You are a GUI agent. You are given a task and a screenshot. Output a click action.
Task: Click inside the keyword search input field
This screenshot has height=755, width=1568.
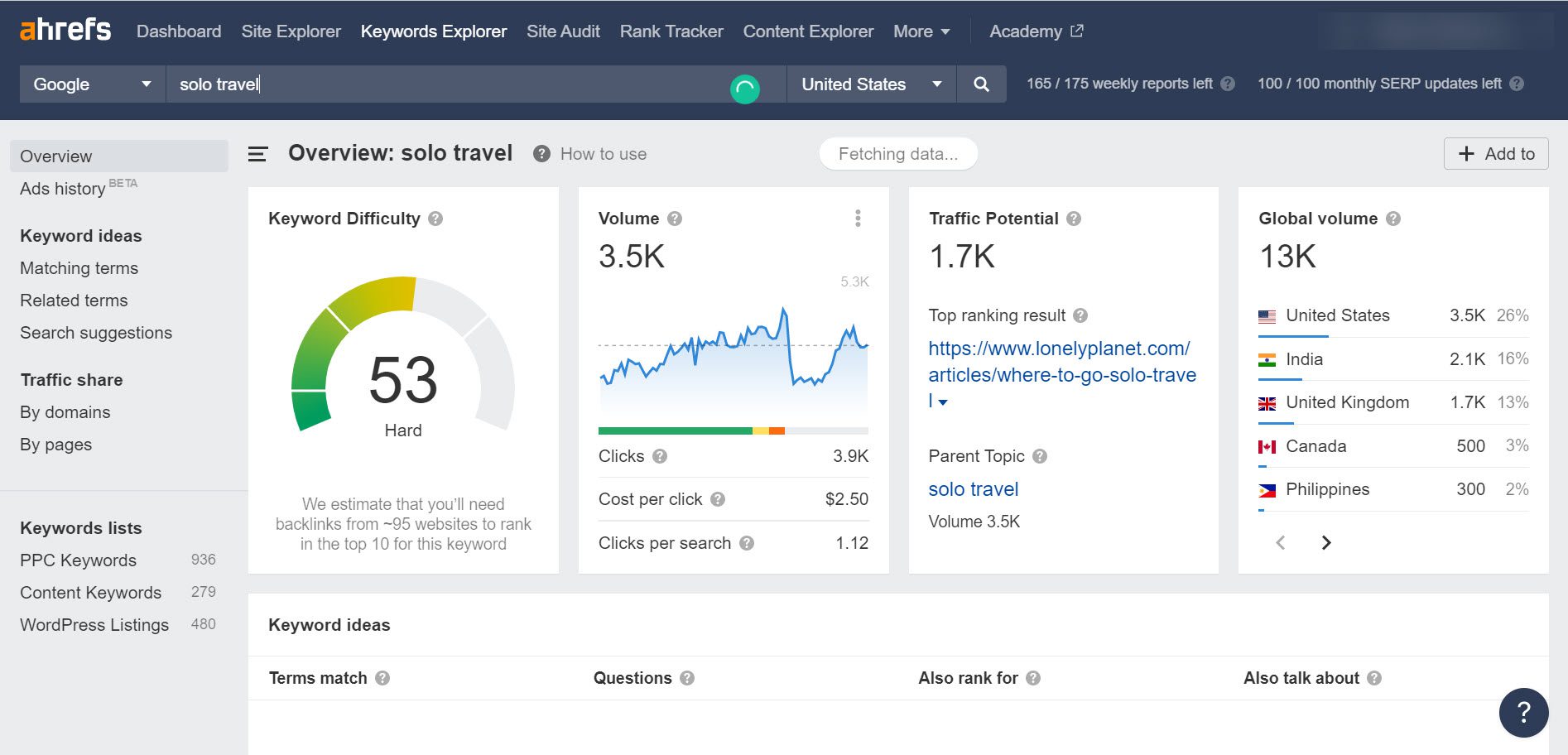point(414,84)
